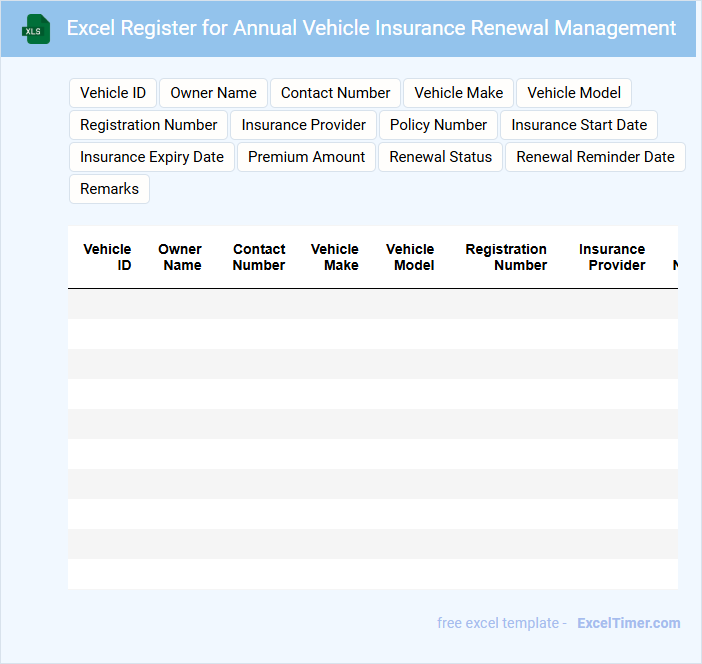Screen dimensions: 702x664
Task: Click the Insurance Provider table column header
Action: click(612, 257)
